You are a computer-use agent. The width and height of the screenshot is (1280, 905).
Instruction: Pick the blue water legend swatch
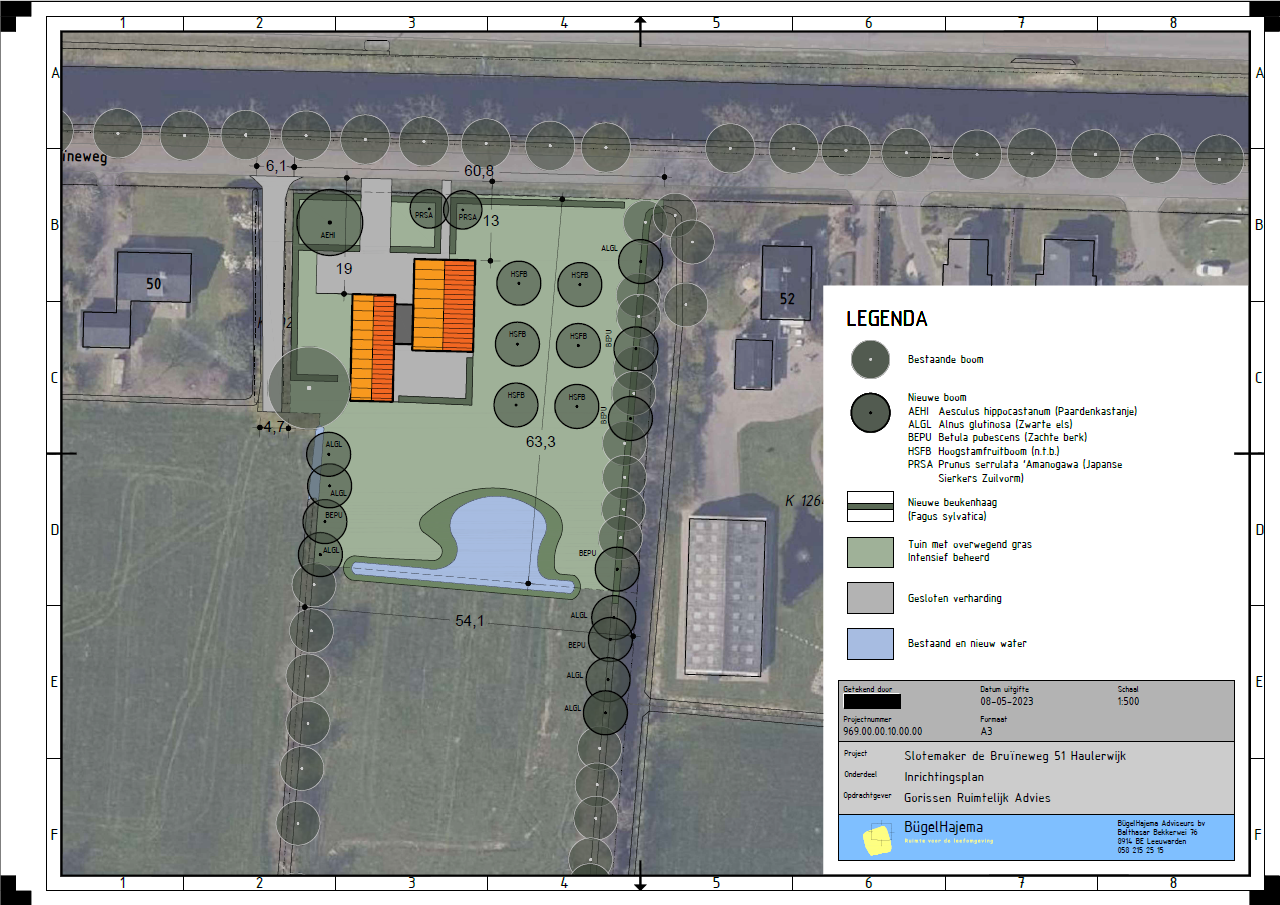click(x=870, y=644)
